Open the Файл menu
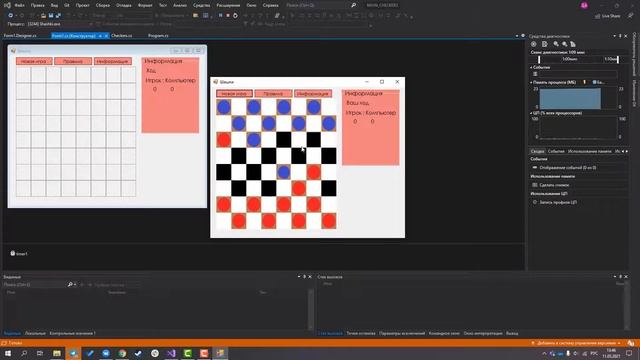Image resolution: width=640 pixels, height=360 pixels. click(19, 5)
